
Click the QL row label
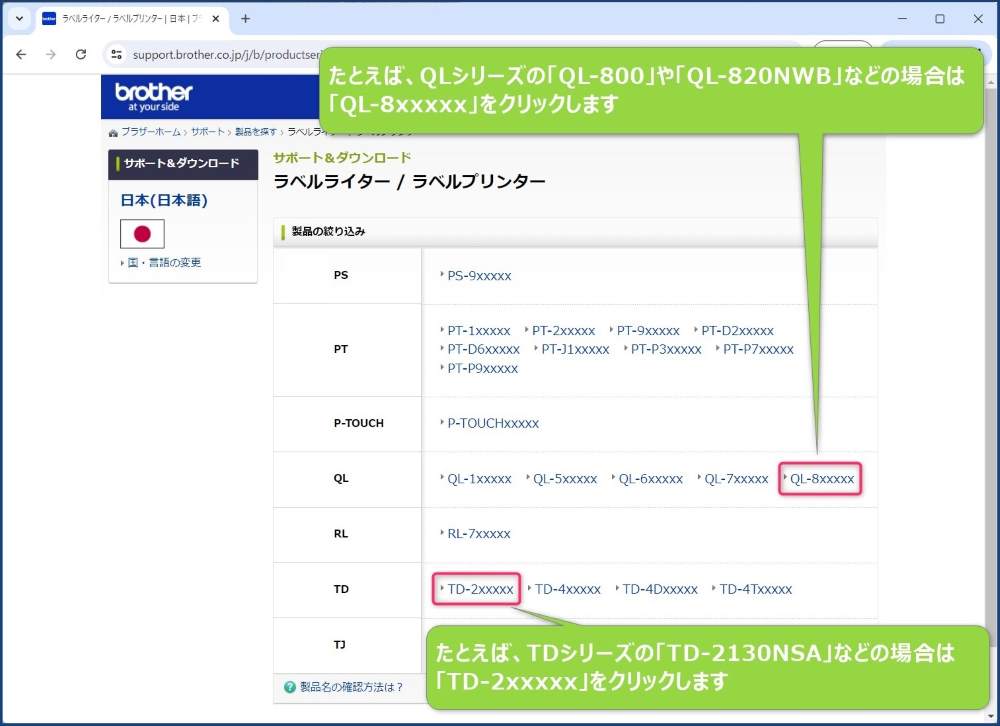click(341, 478)
